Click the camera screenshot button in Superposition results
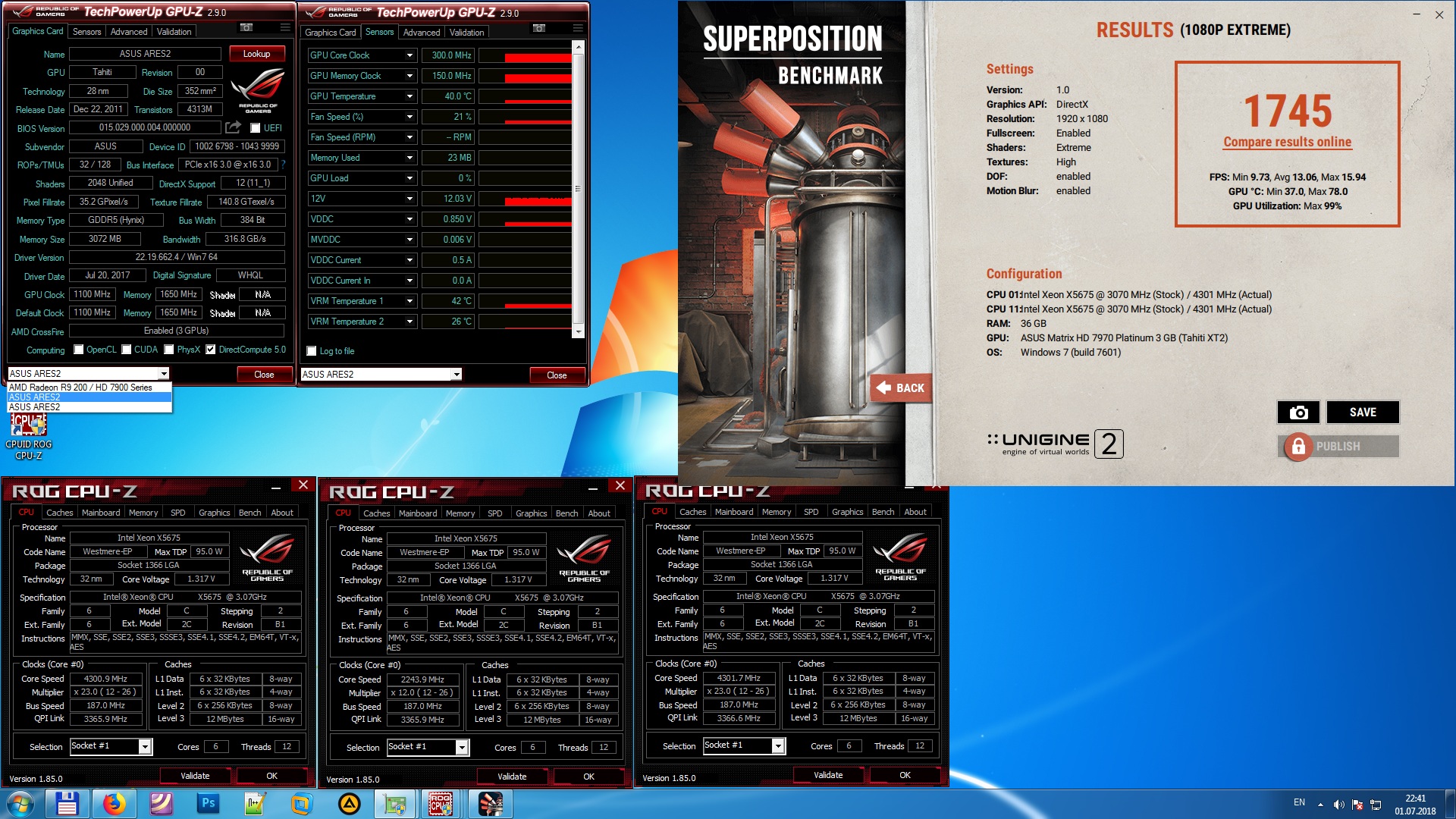Screen dimensions: 1456x819 pos(1298,412)
